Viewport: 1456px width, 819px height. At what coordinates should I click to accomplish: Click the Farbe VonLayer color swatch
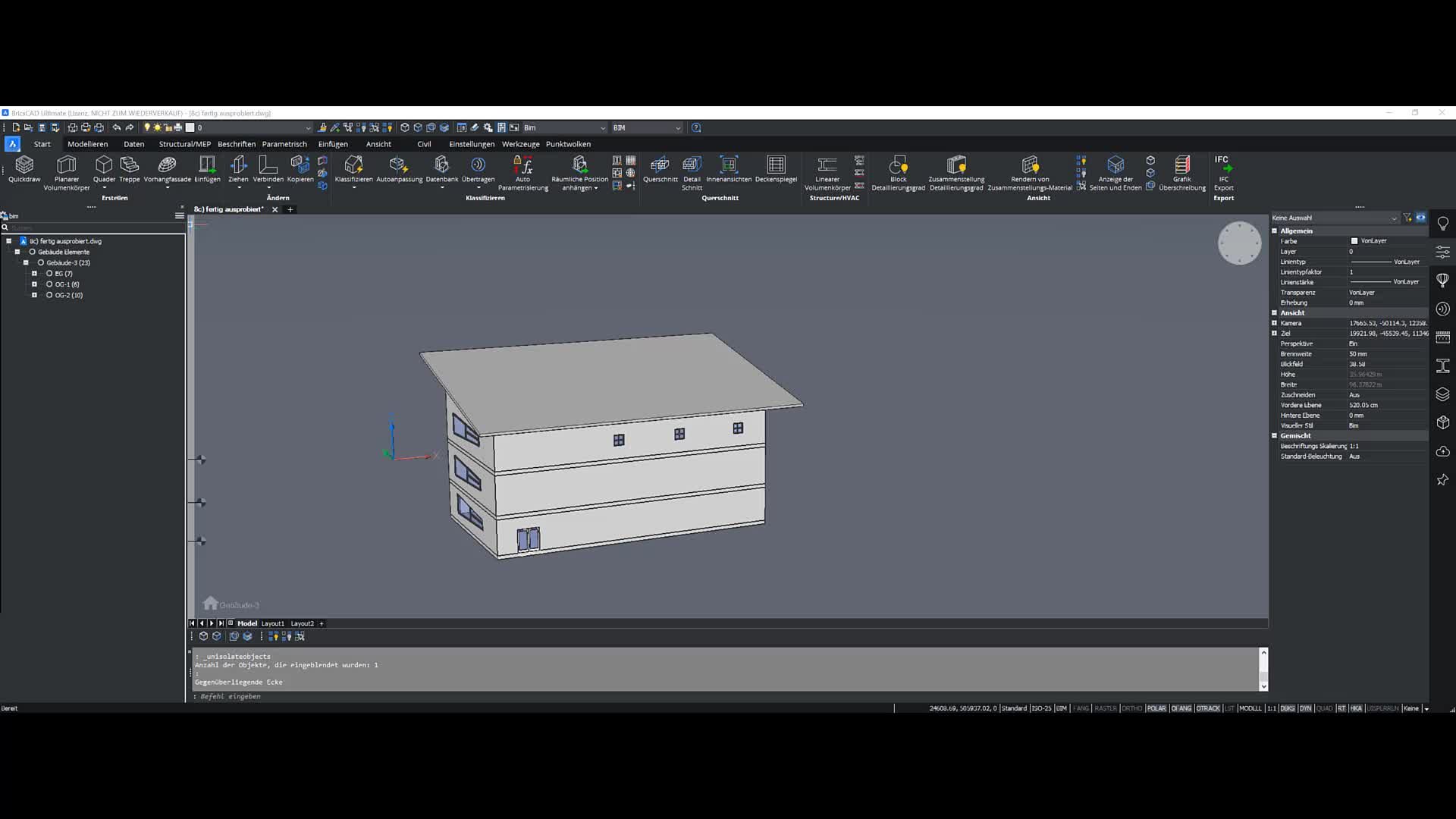(x=1354, y=241)
